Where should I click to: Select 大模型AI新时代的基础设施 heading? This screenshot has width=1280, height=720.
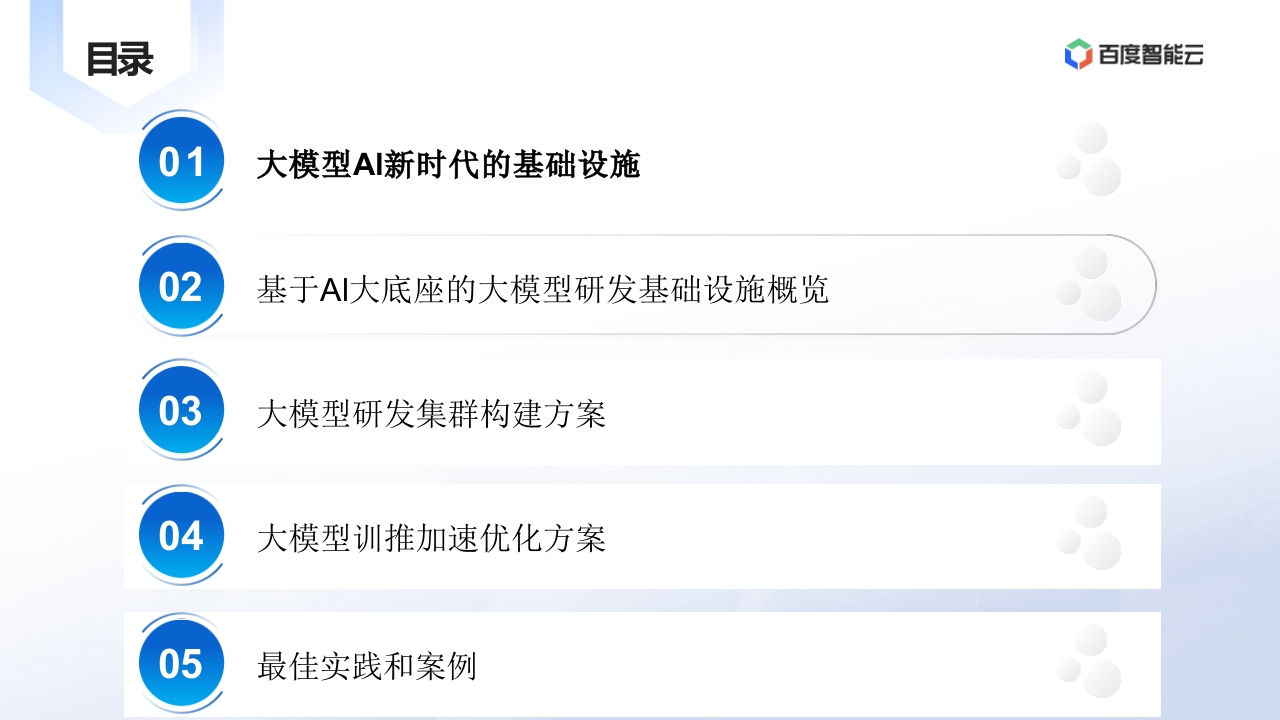pyautogui.click(x=448, y=163)
